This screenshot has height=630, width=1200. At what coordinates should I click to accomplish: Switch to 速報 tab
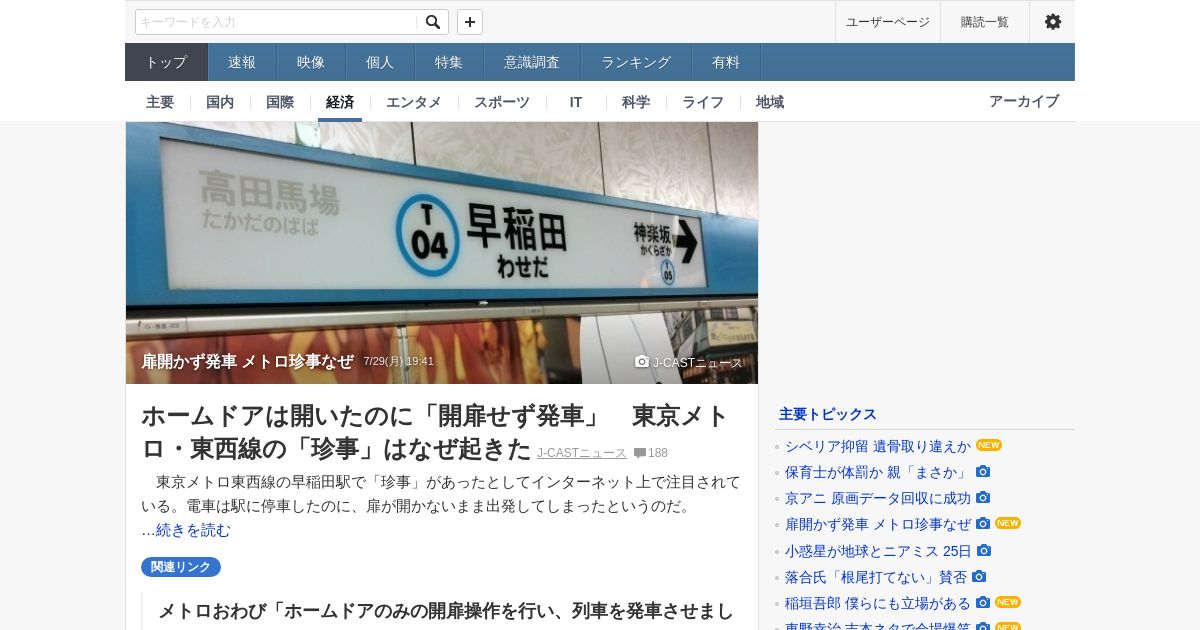coord(242,62)
